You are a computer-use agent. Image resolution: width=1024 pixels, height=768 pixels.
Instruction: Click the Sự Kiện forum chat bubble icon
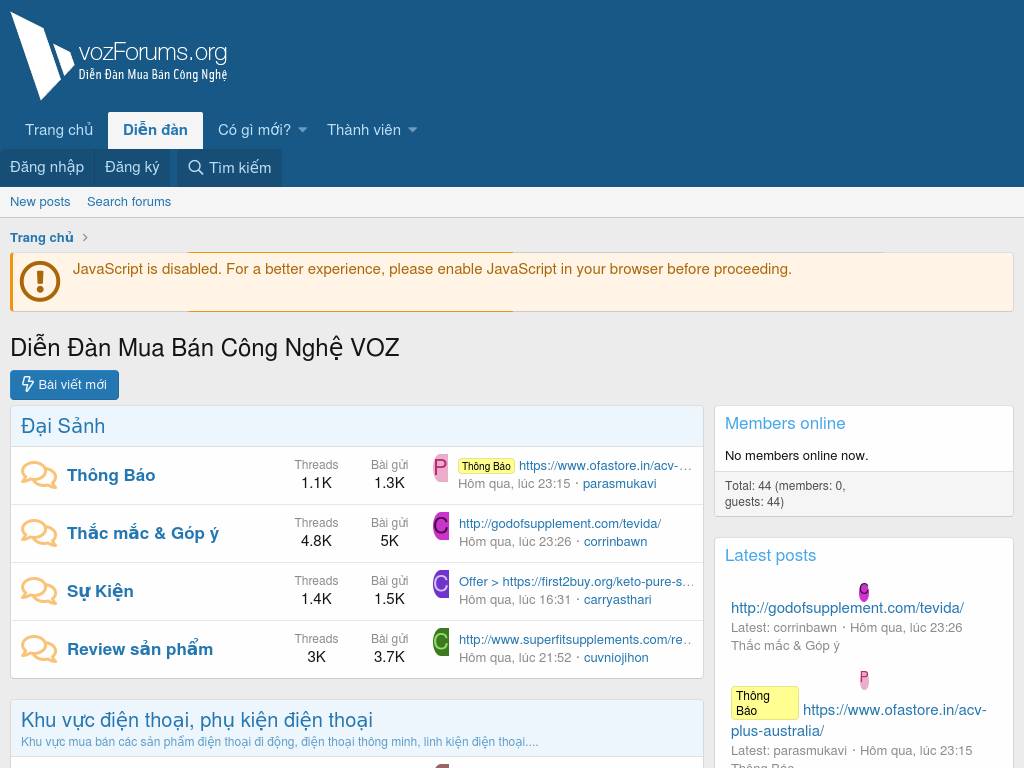(39, 591)
